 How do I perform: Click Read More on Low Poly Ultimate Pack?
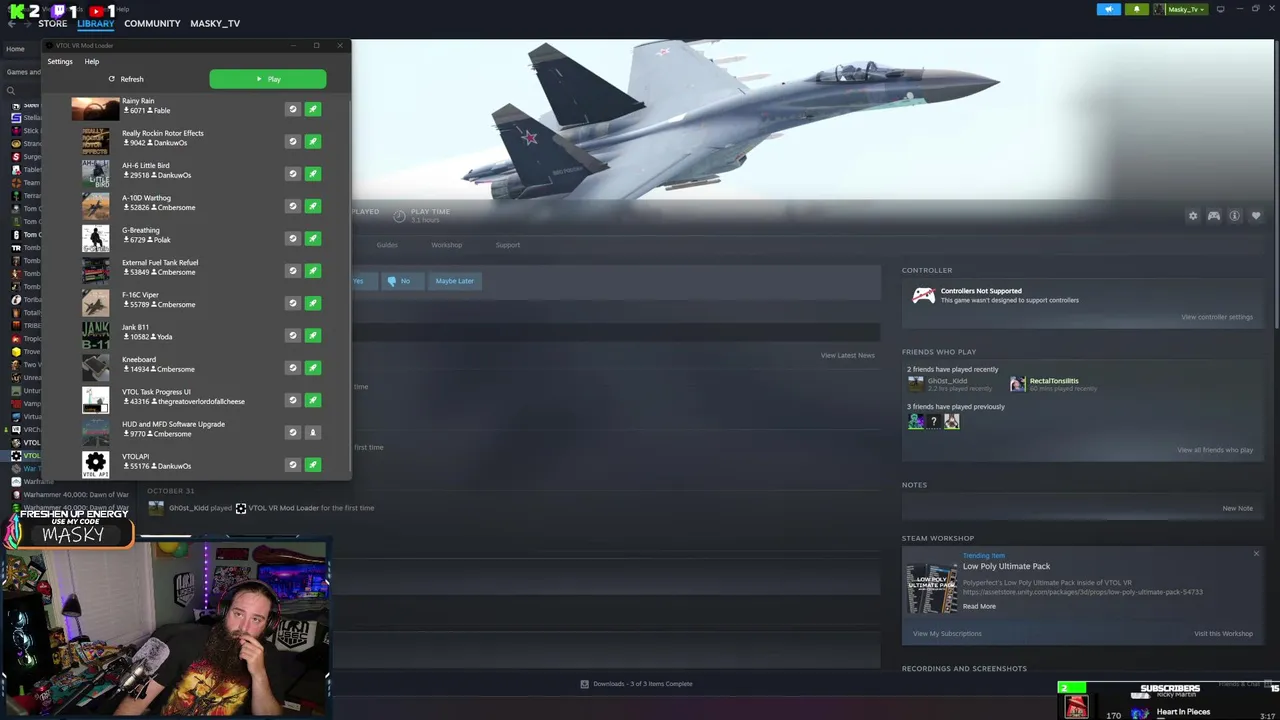pos(979,606)
